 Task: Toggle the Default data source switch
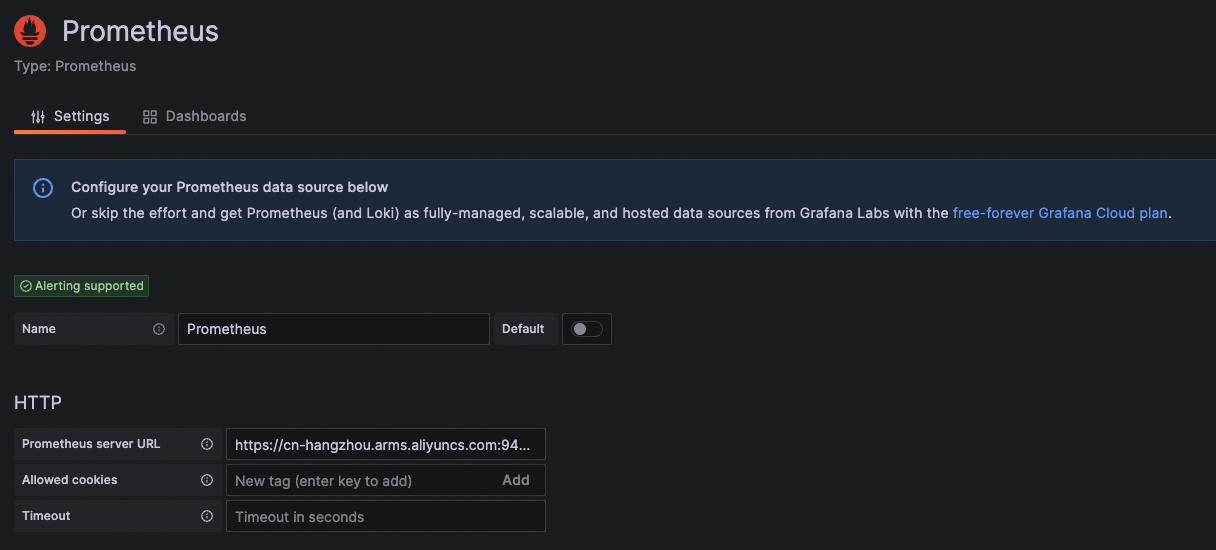coord(587,329)
